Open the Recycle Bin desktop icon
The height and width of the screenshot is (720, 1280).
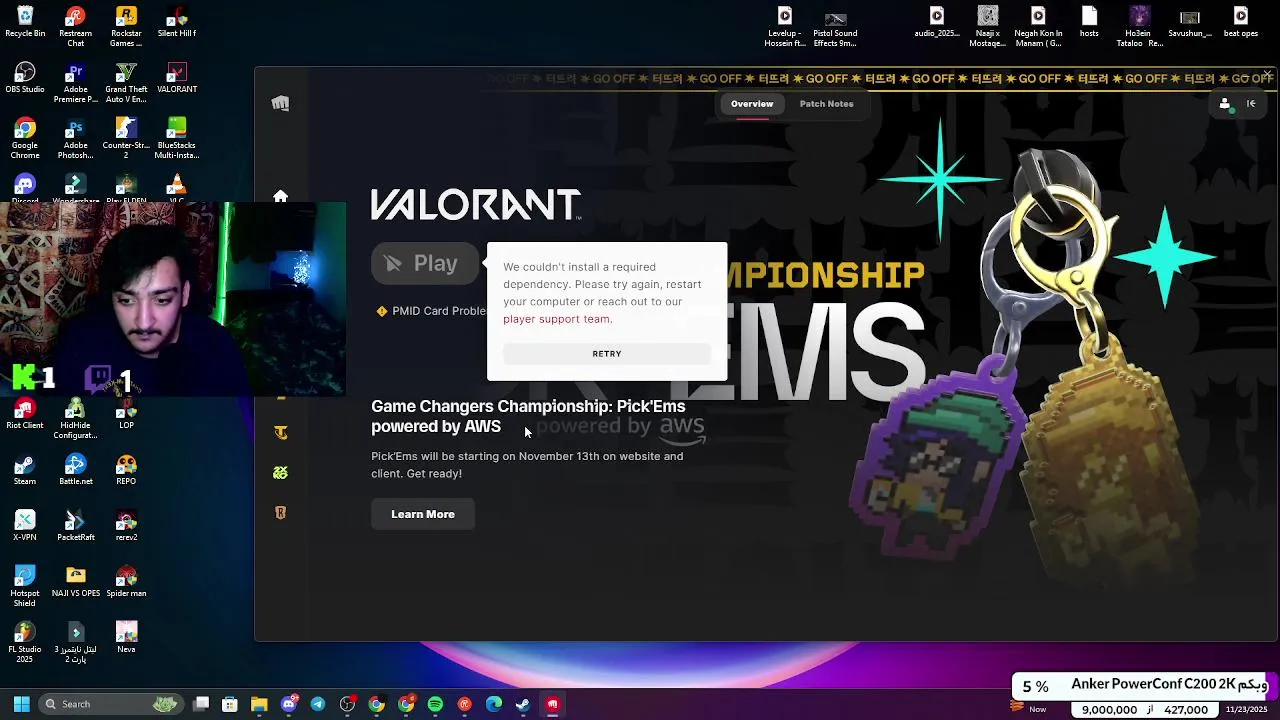[x=25, y=22]
